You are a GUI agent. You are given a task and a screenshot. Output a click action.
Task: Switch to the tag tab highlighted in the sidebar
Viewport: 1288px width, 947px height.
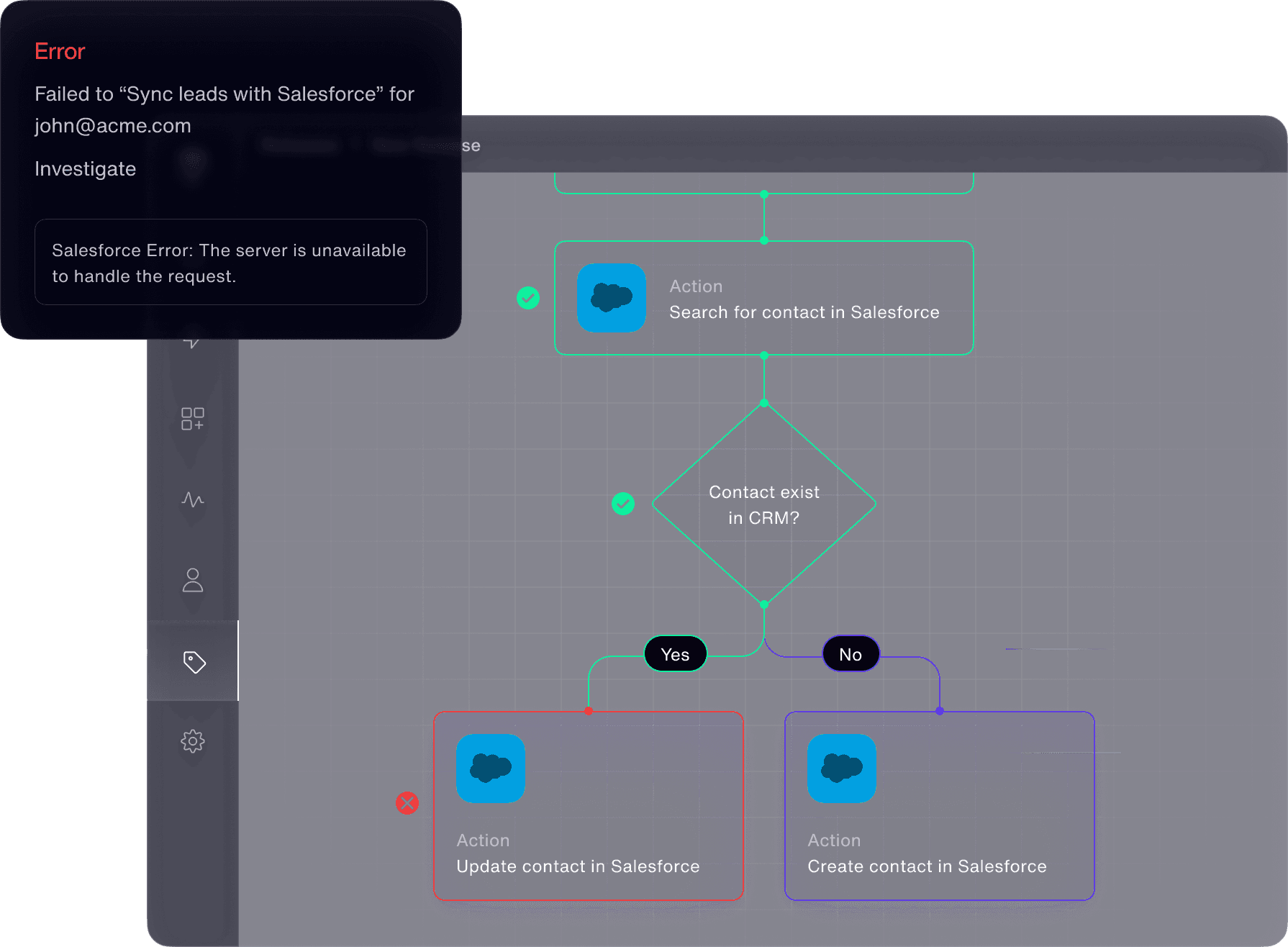pos(193,661)
